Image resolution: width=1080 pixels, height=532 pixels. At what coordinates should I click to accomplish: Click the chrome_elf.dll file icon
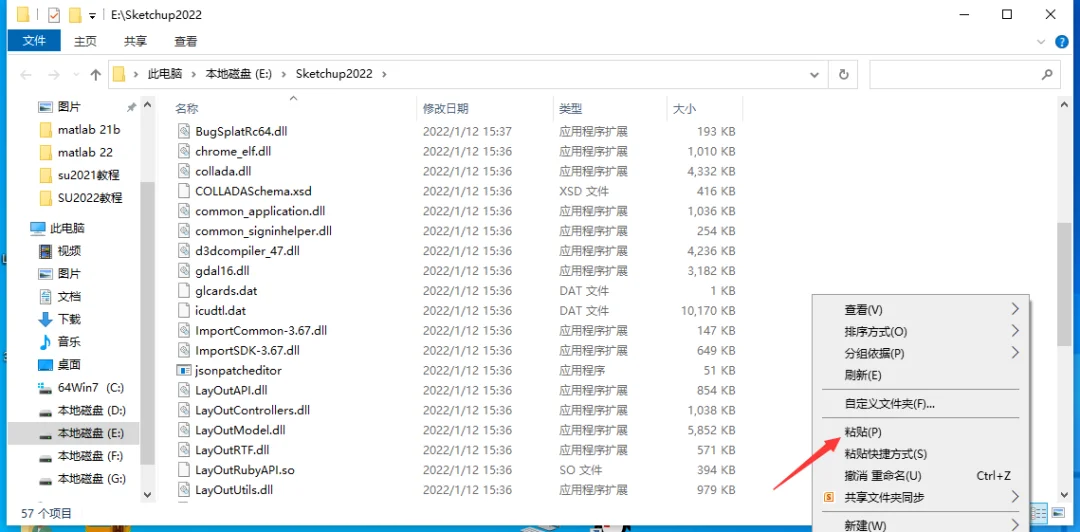pos(183,151)
